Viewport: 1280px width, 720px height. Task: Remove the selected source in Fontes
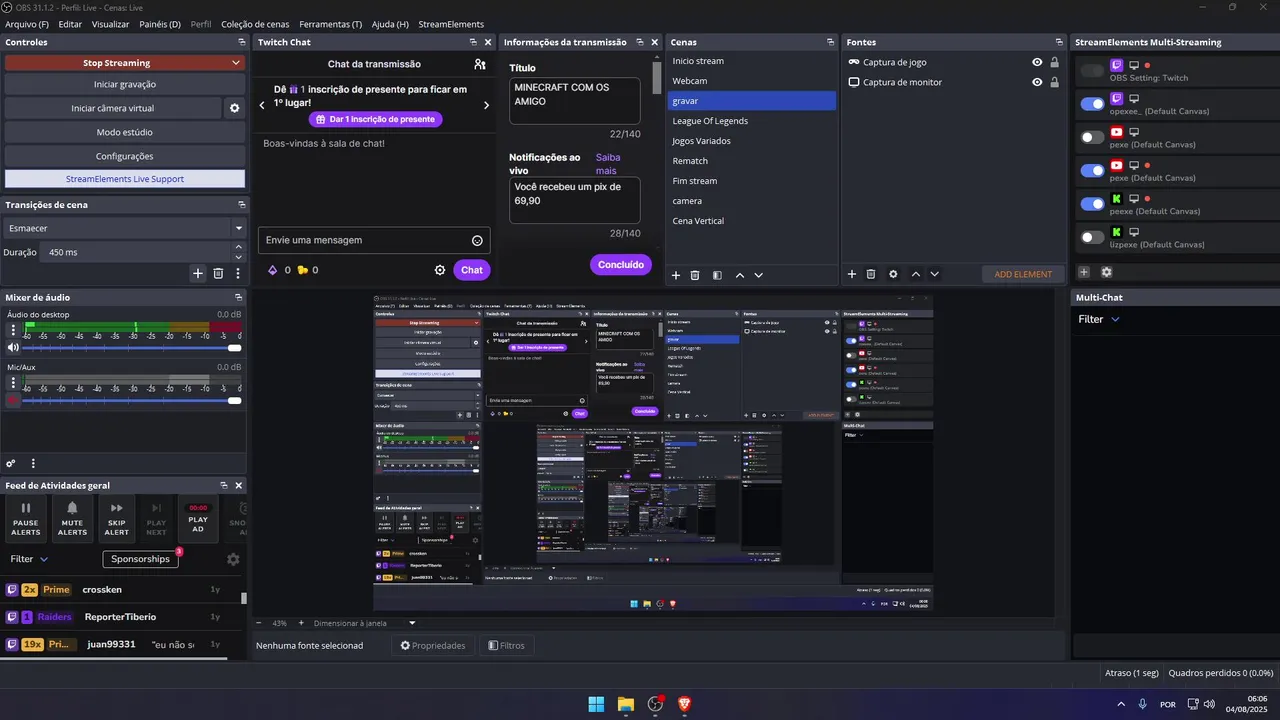pyautogui.click(x=871, y=274)
